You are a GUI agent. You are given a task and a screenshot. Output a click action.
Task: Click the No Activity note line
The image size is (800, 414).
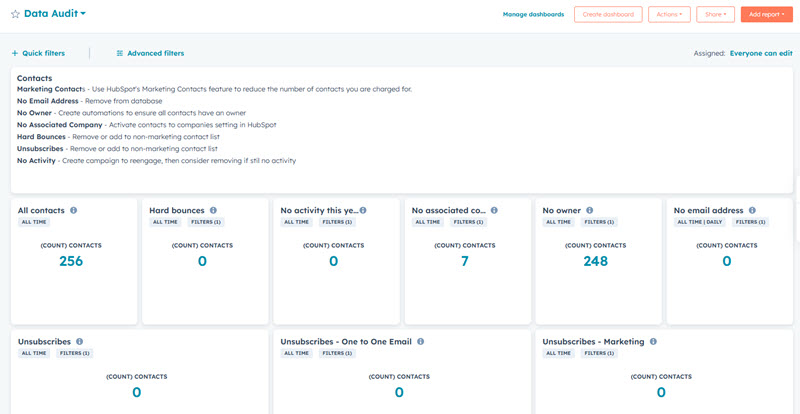pos(156,160)
